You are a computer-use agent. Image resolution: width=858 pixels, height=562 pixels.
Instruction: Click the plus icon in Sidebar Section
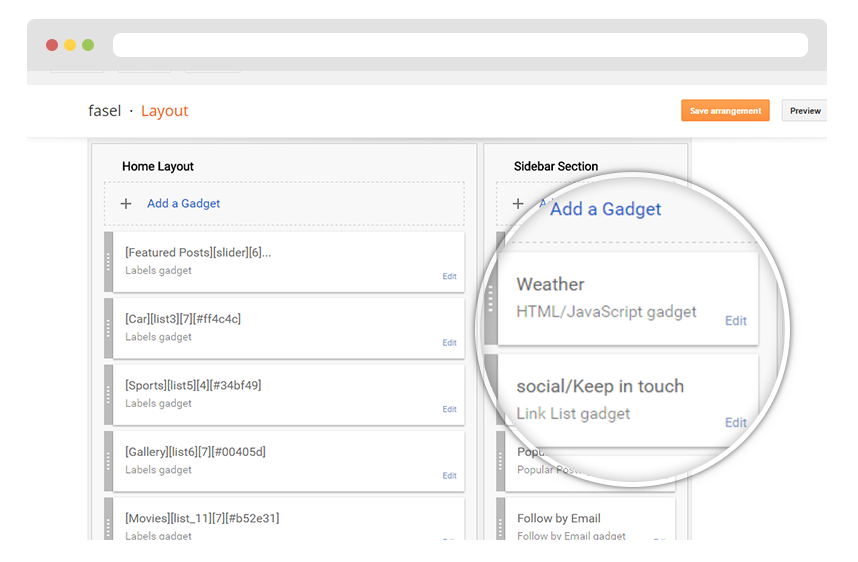(518, 204)
